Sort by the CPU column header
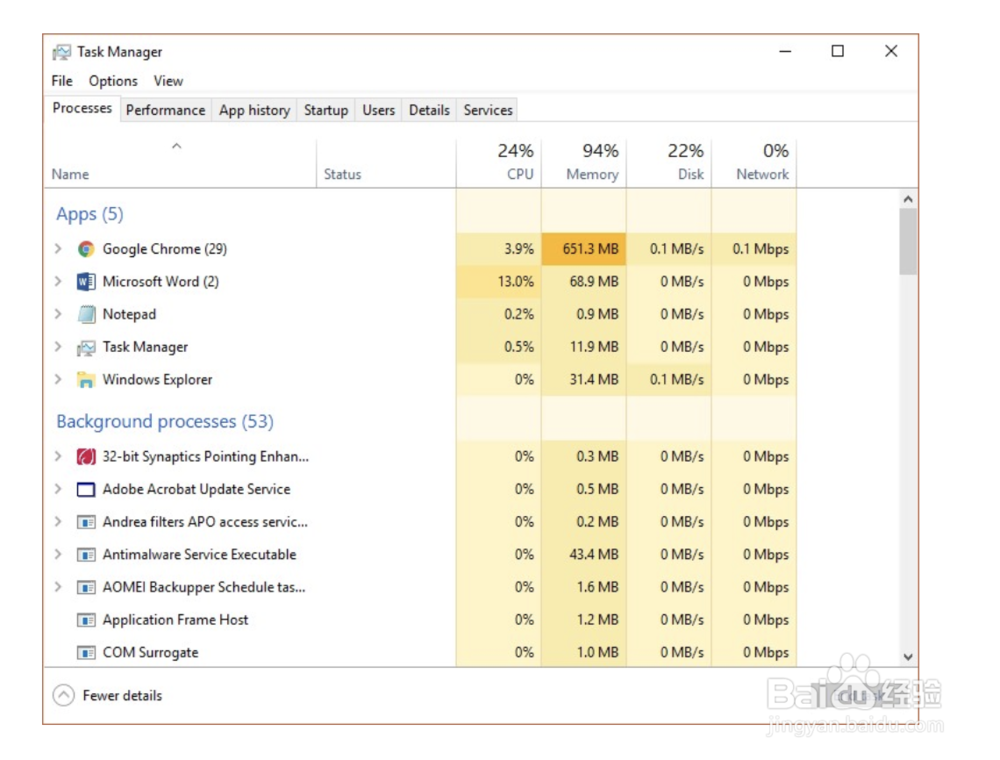Screen dimensions: 1000x760 tap(499, 163)
